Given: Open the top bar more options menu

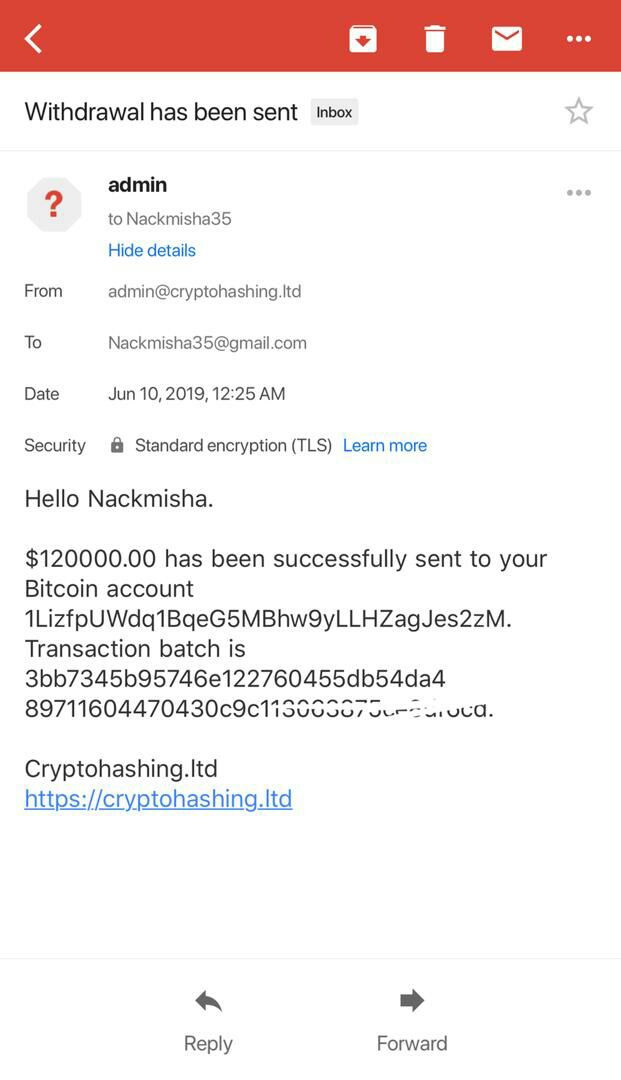Looking at the screenshot, I should click(578, 39).
